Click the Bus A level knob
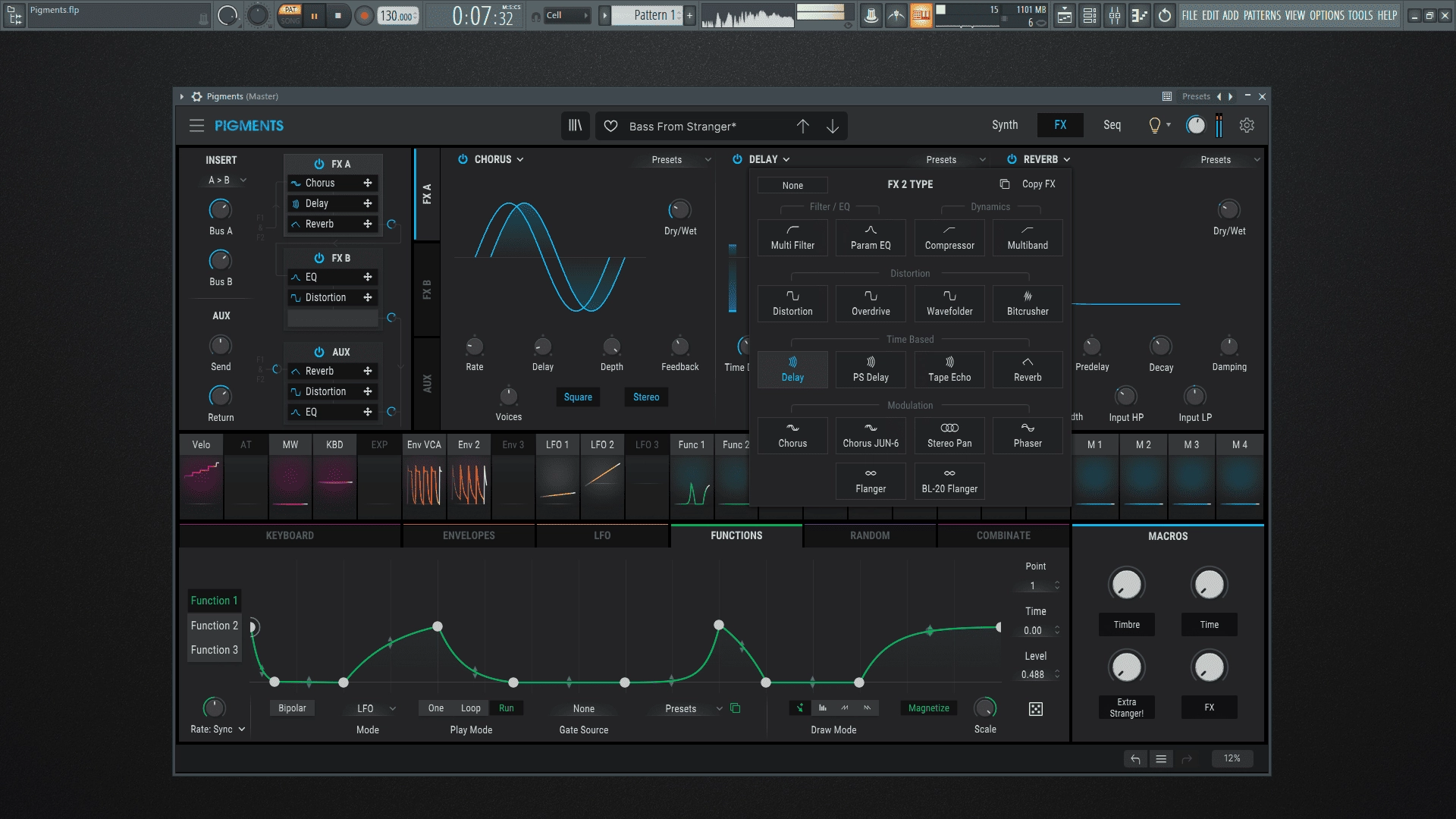 220,210
